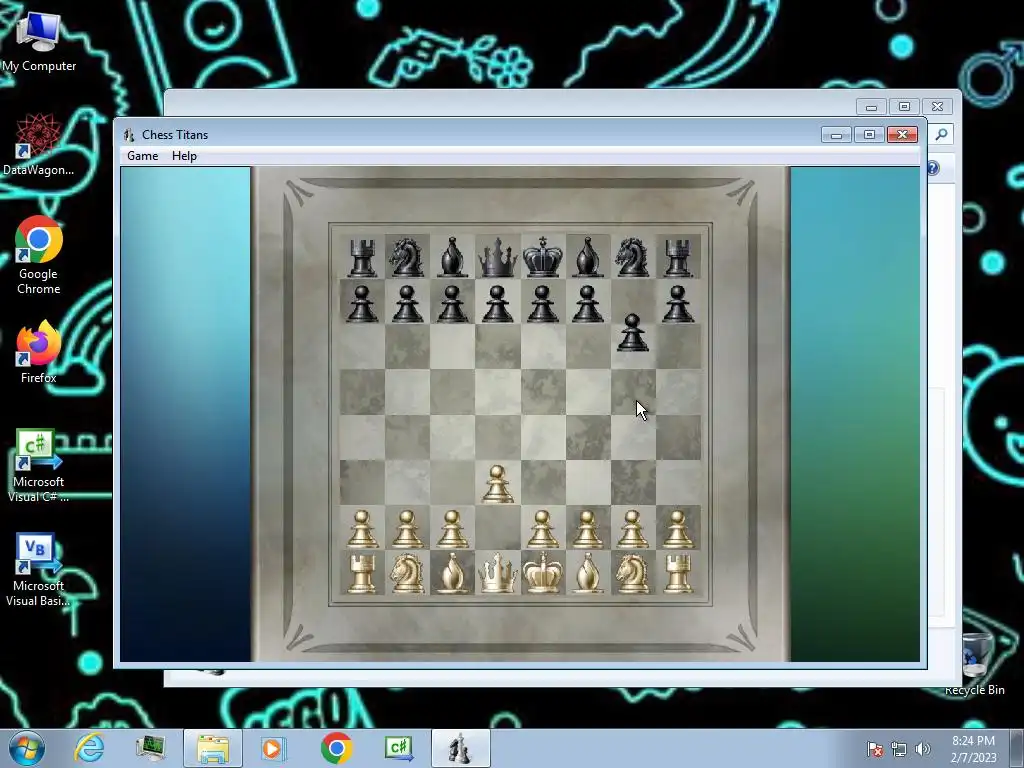
Task: Click the black king piece
Action: click(543, 257)
